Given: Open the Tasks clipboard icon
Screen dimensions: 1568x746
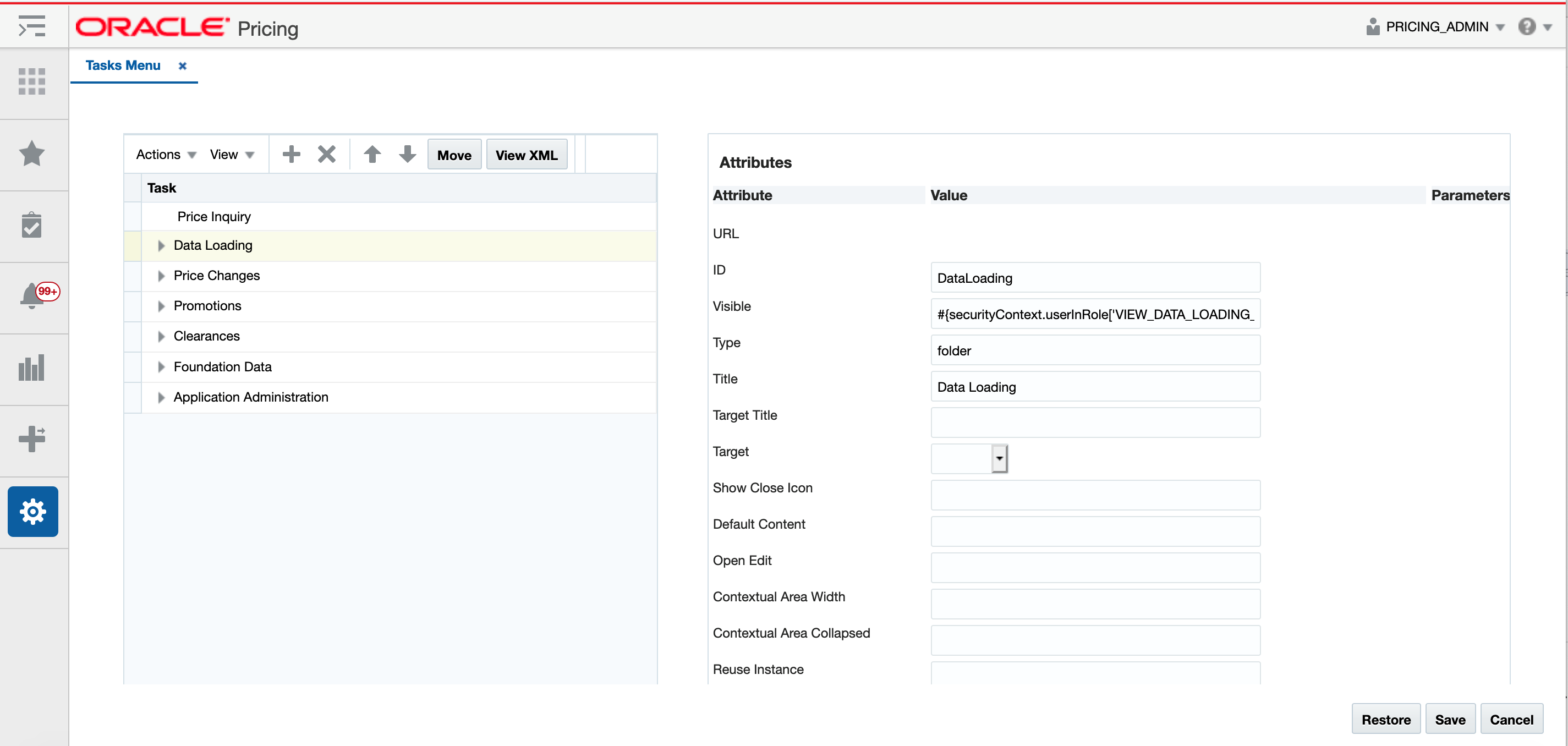Looking at the screenshot, I should pos(32,225).
